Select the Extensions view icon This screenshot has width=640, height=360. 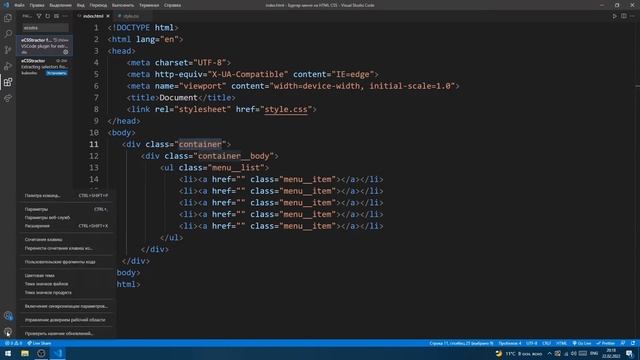[8, 82]
